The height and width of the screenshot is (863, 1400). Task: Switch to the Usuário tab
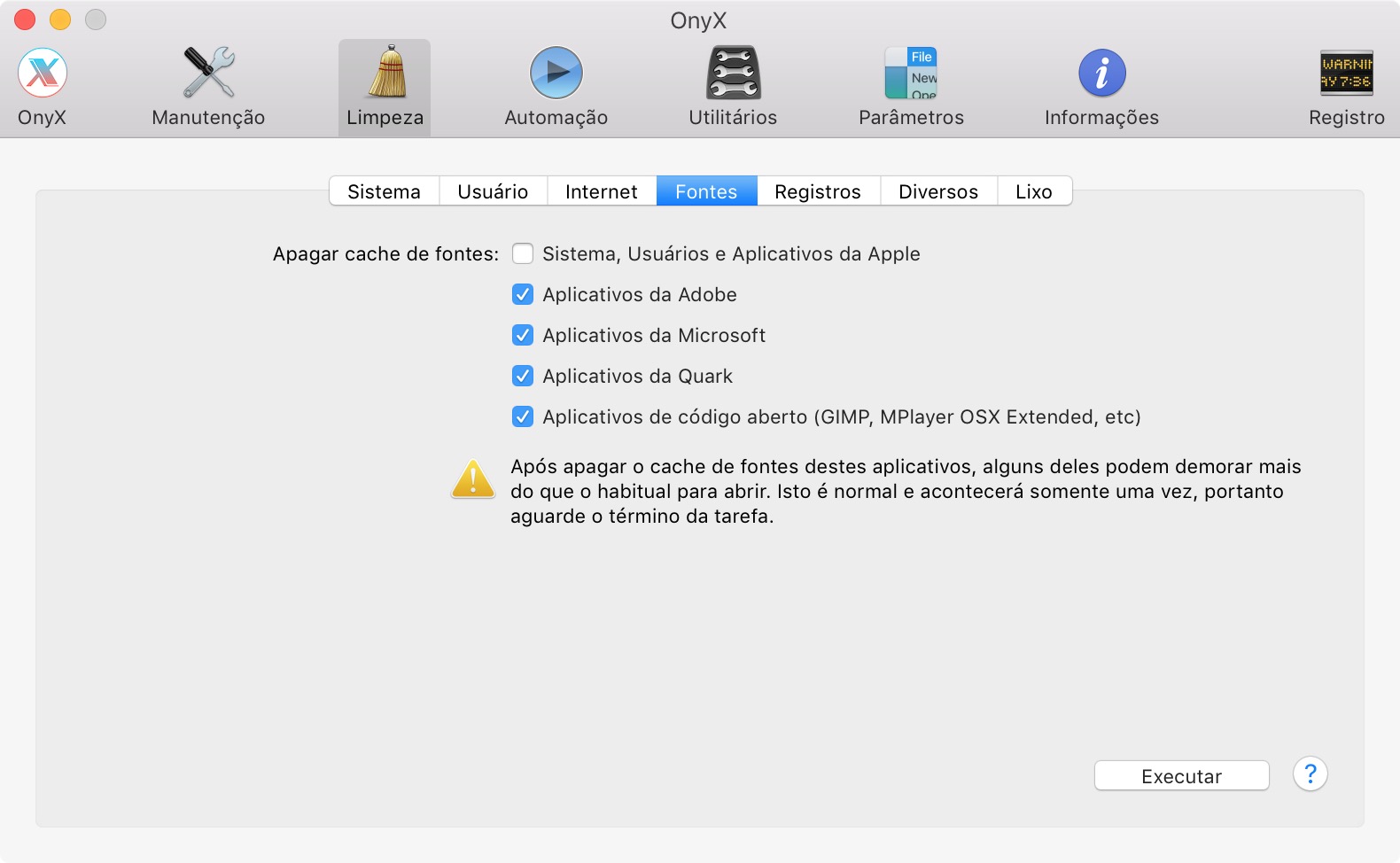tap(493, 191)
